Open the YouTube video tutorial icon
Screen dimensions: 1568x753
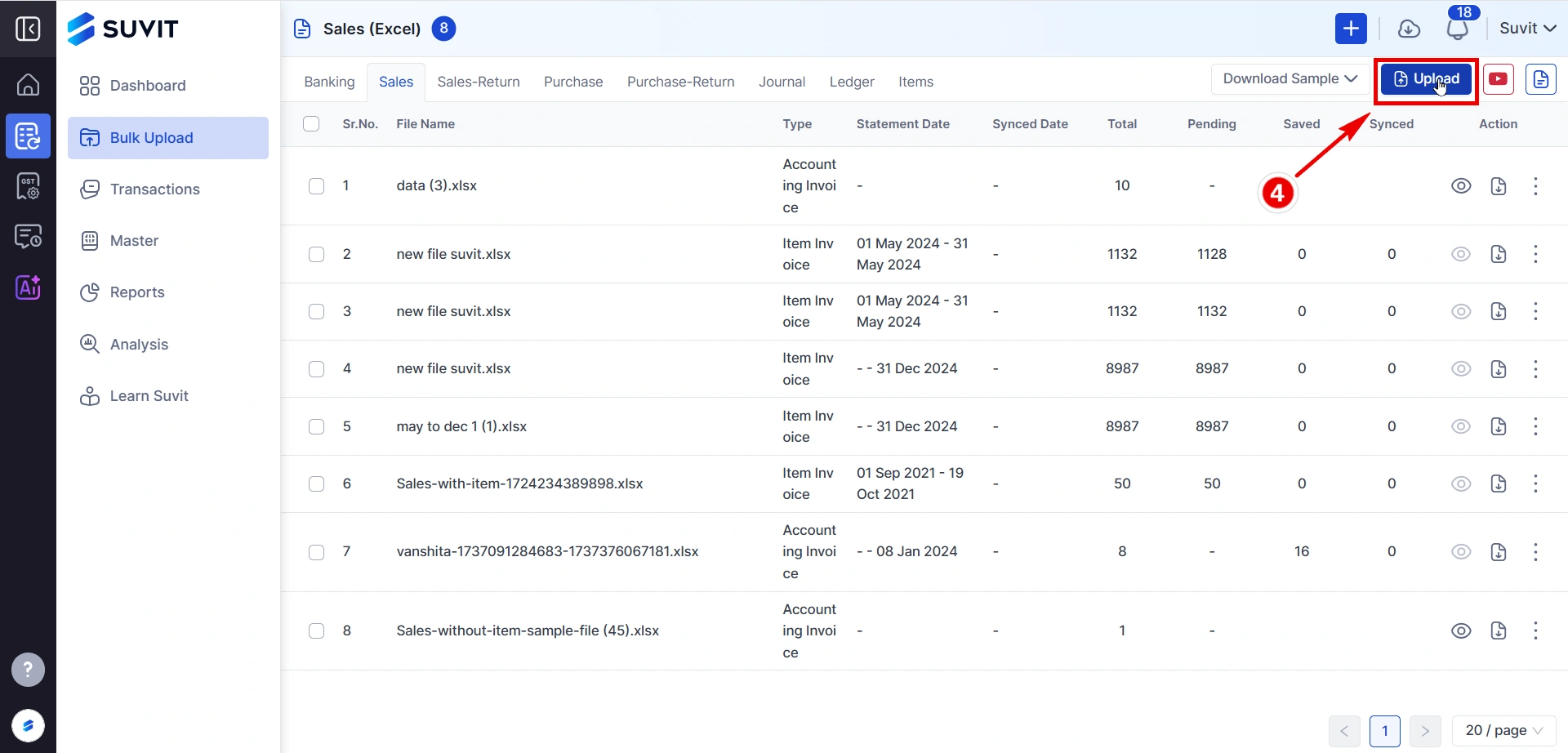pos(1499,79)
